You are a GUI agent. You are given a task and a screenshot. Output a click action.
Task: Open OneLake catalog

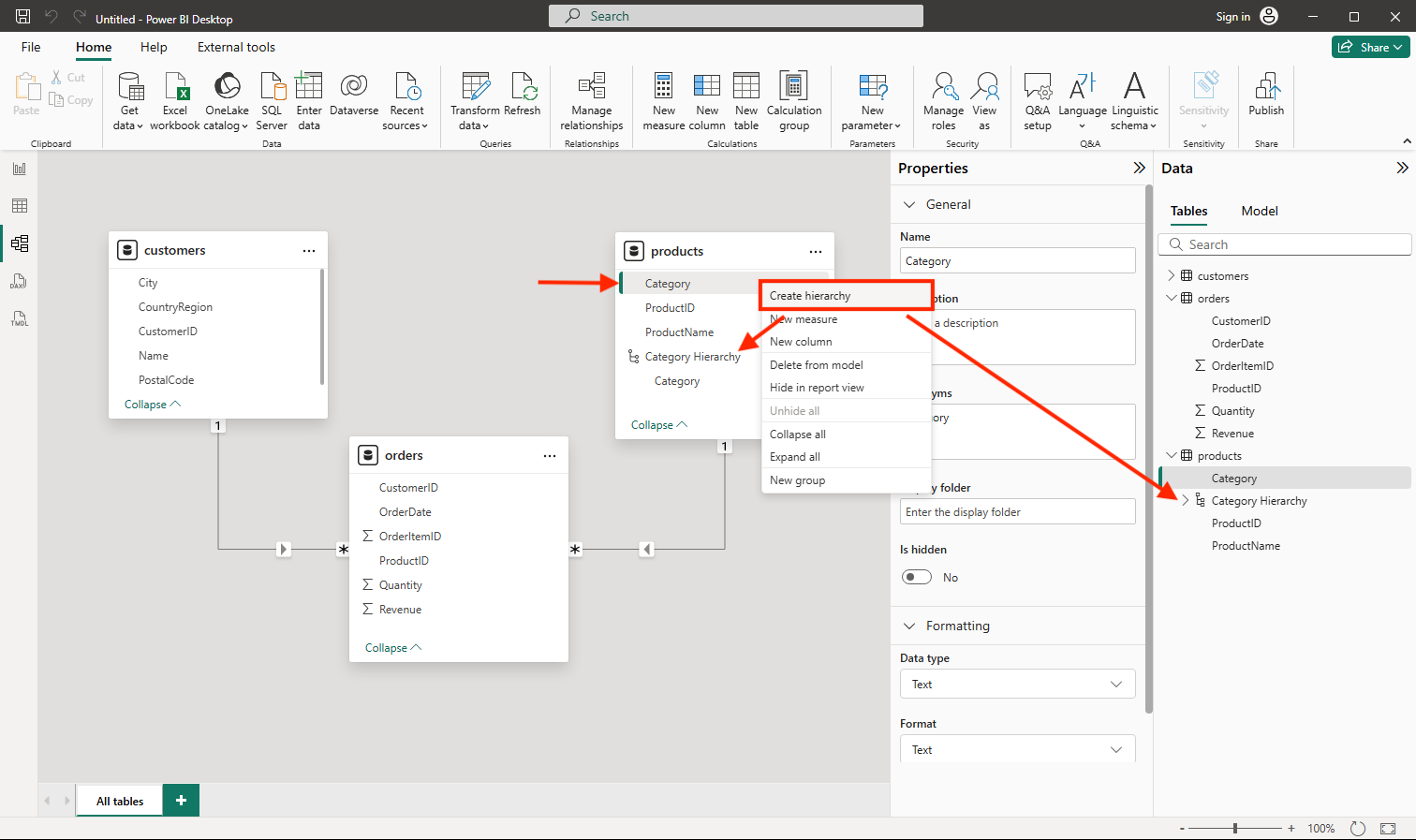227,101
